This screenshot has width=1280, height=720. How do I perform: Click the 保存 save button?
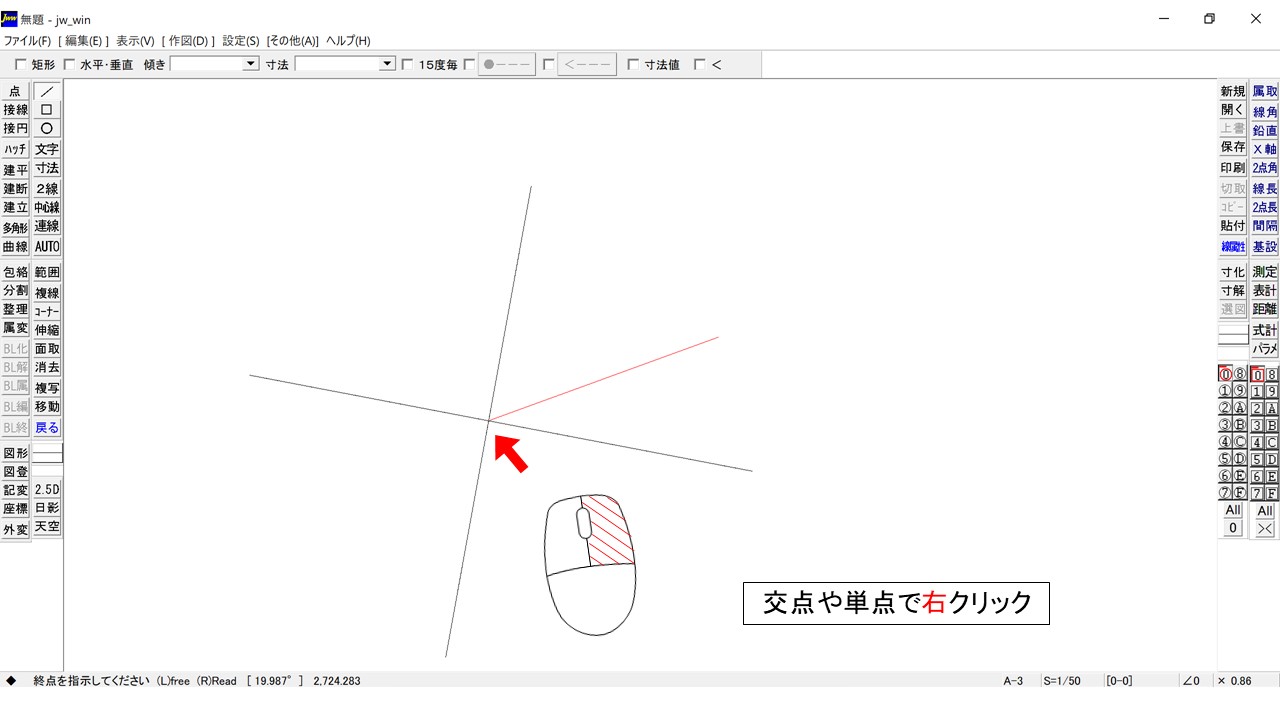click(1233, 147)
